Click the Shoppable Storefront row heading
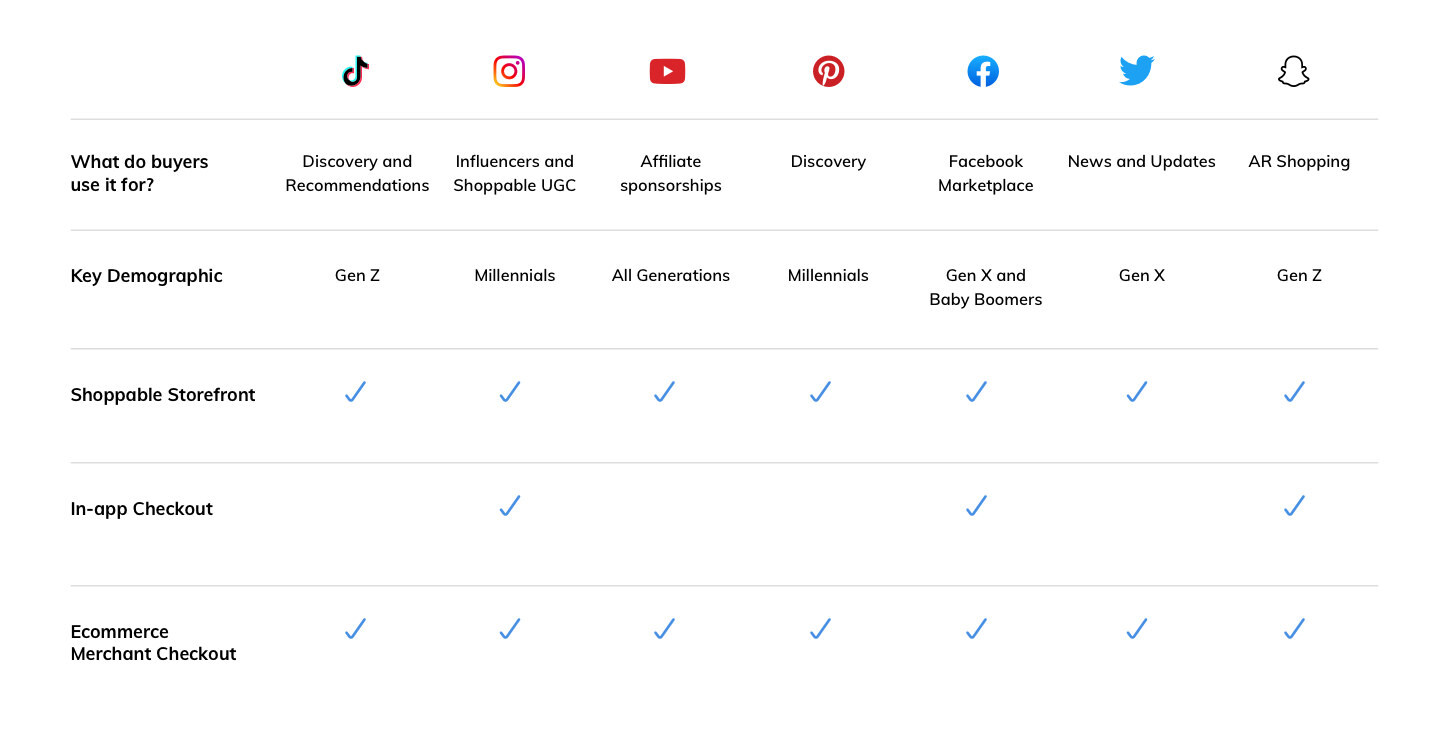Image resolution: width=1449 pixels, height=729 pixels. click(x=163, y=395)
